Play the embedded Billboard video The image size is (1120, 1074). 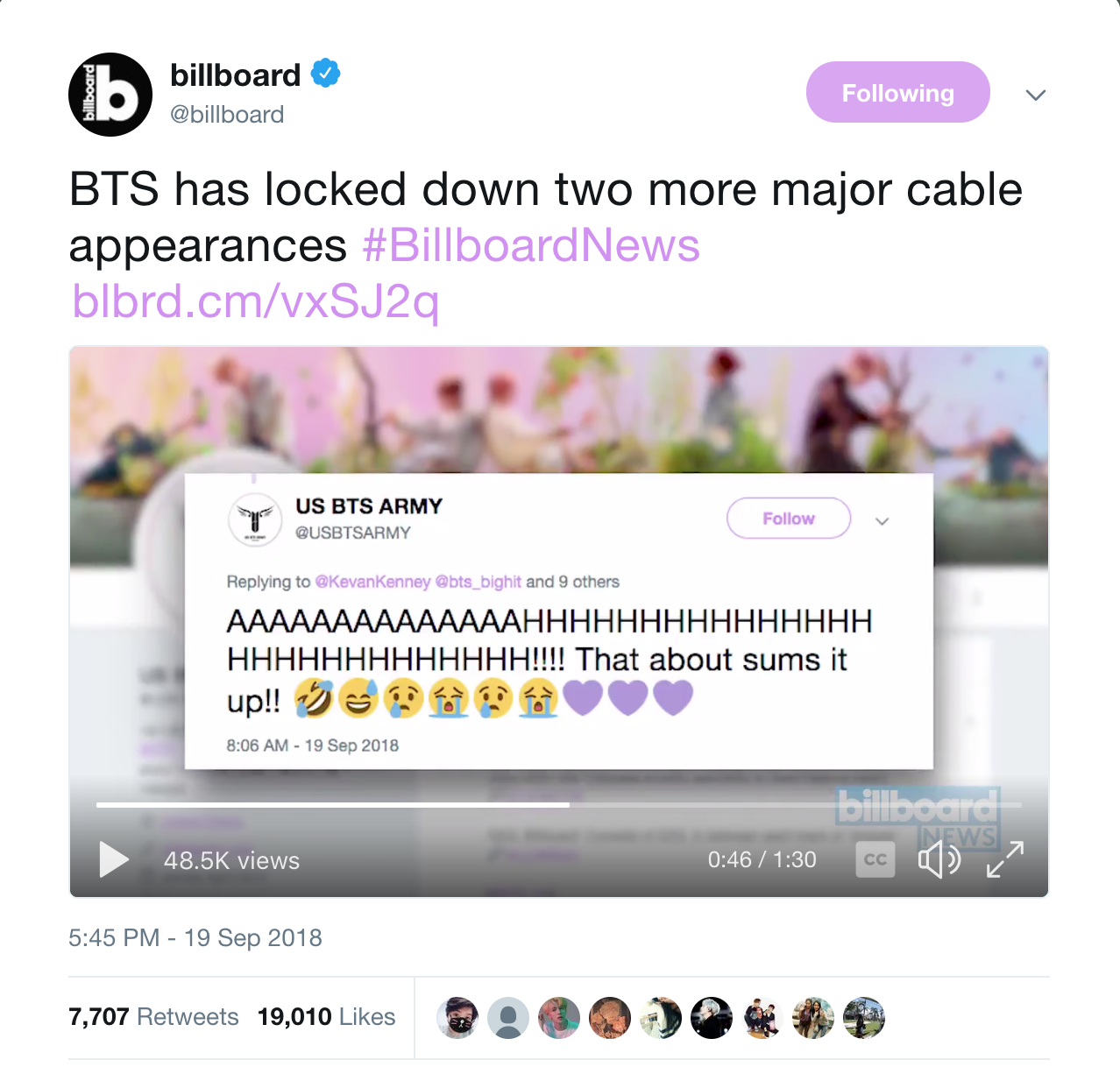pos(114,859)
